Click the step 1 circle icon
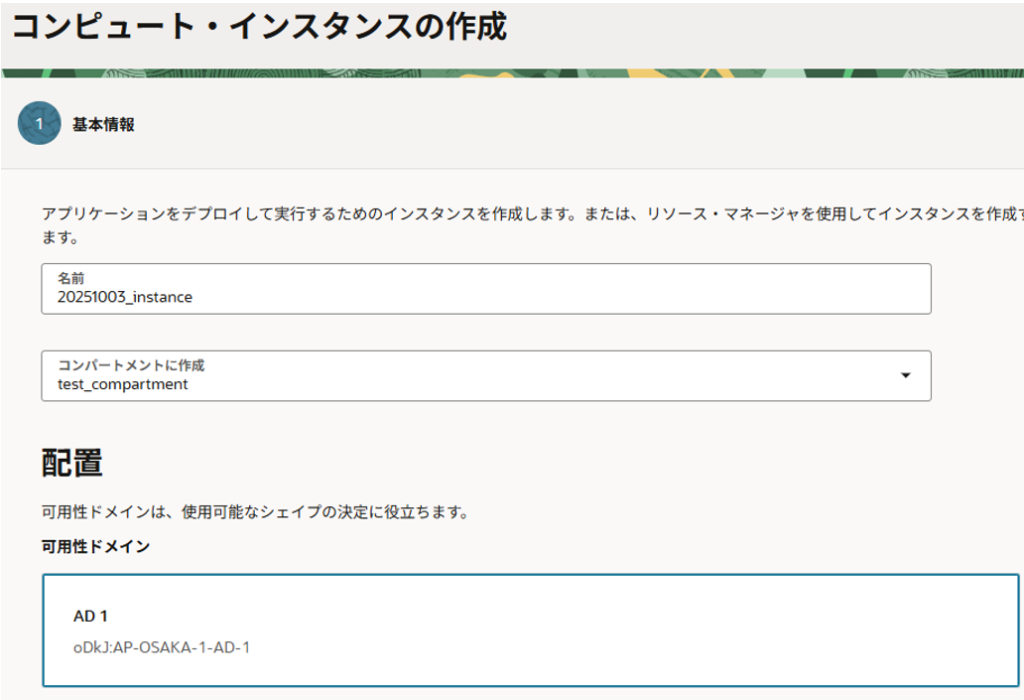This screenshot has width=1024, height=700. (39, 124)
